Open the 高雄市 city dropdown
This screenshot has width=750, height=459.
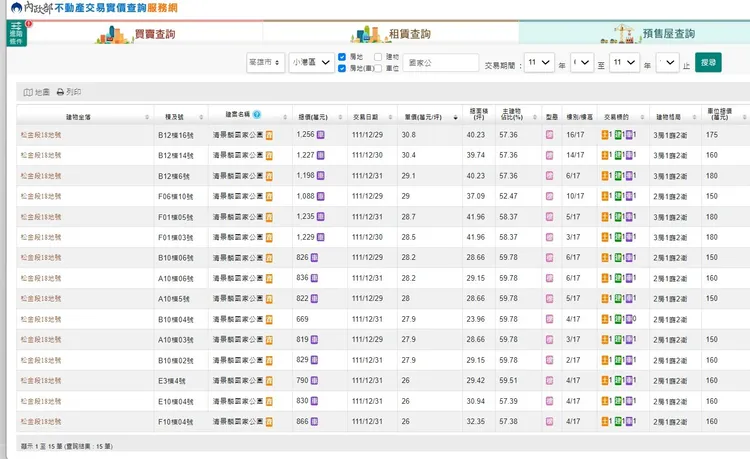265,63
